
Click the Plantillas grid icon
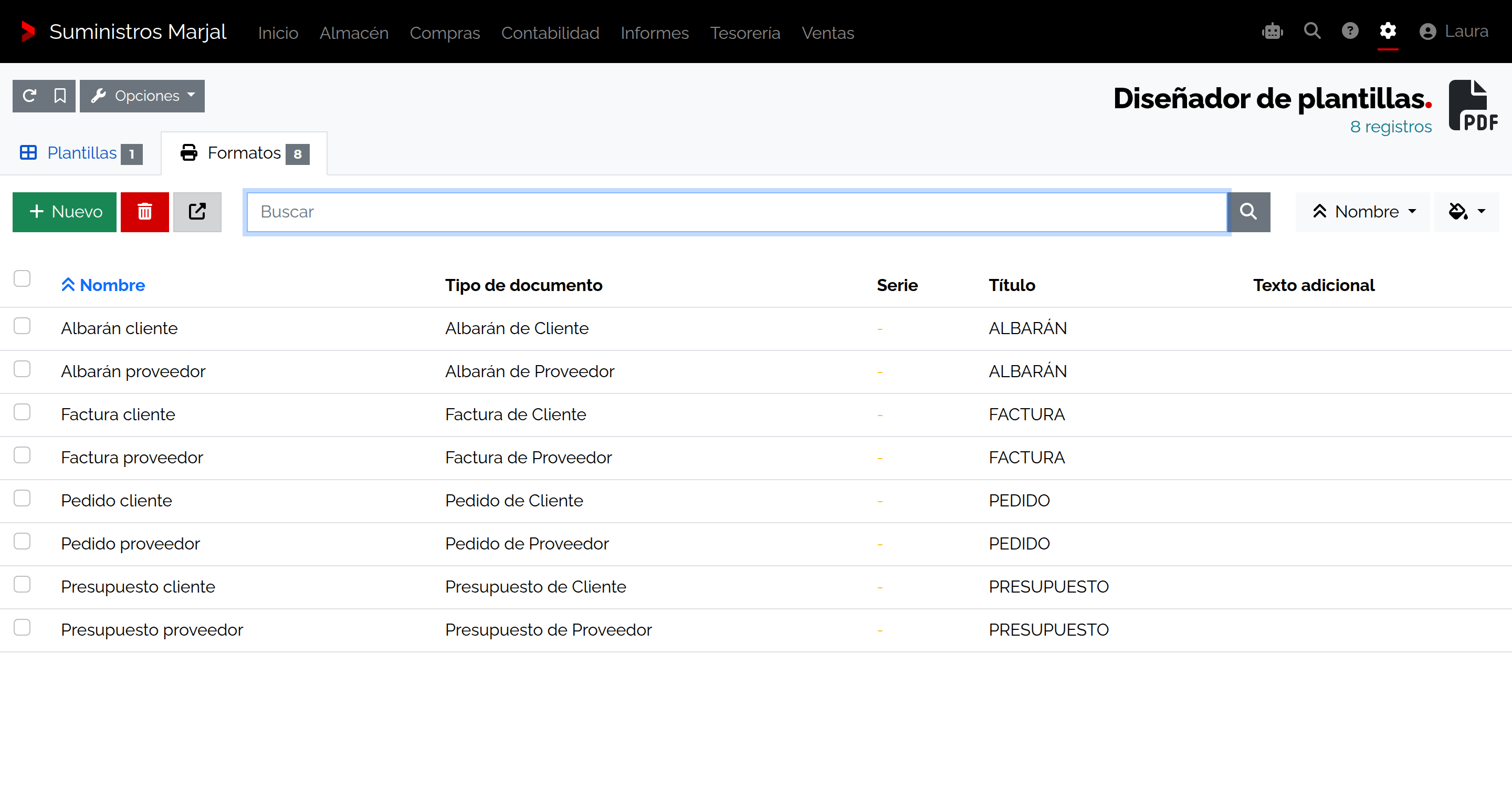click(x=28, y=153)
